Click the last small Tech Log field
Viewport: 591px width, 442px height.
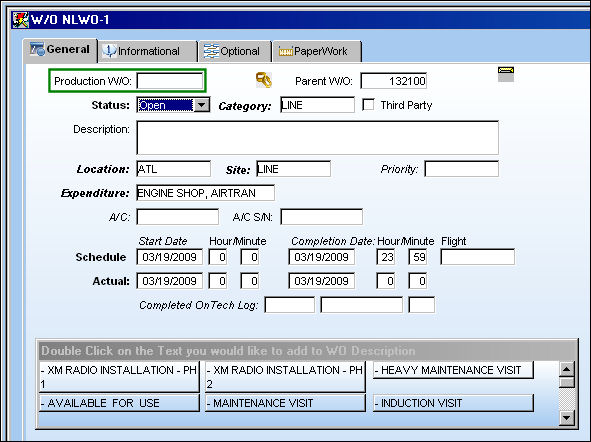422,305
